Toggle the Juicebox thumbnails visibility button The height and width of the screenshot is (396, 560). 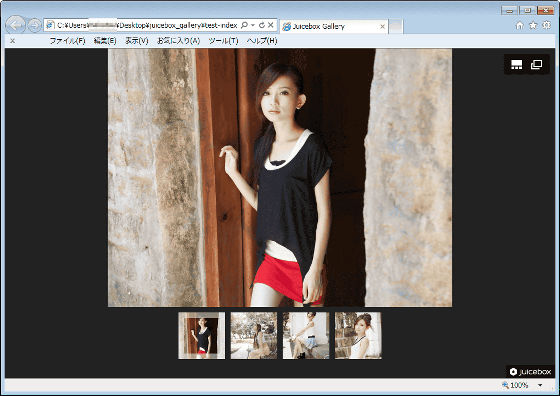coord(516,64)
